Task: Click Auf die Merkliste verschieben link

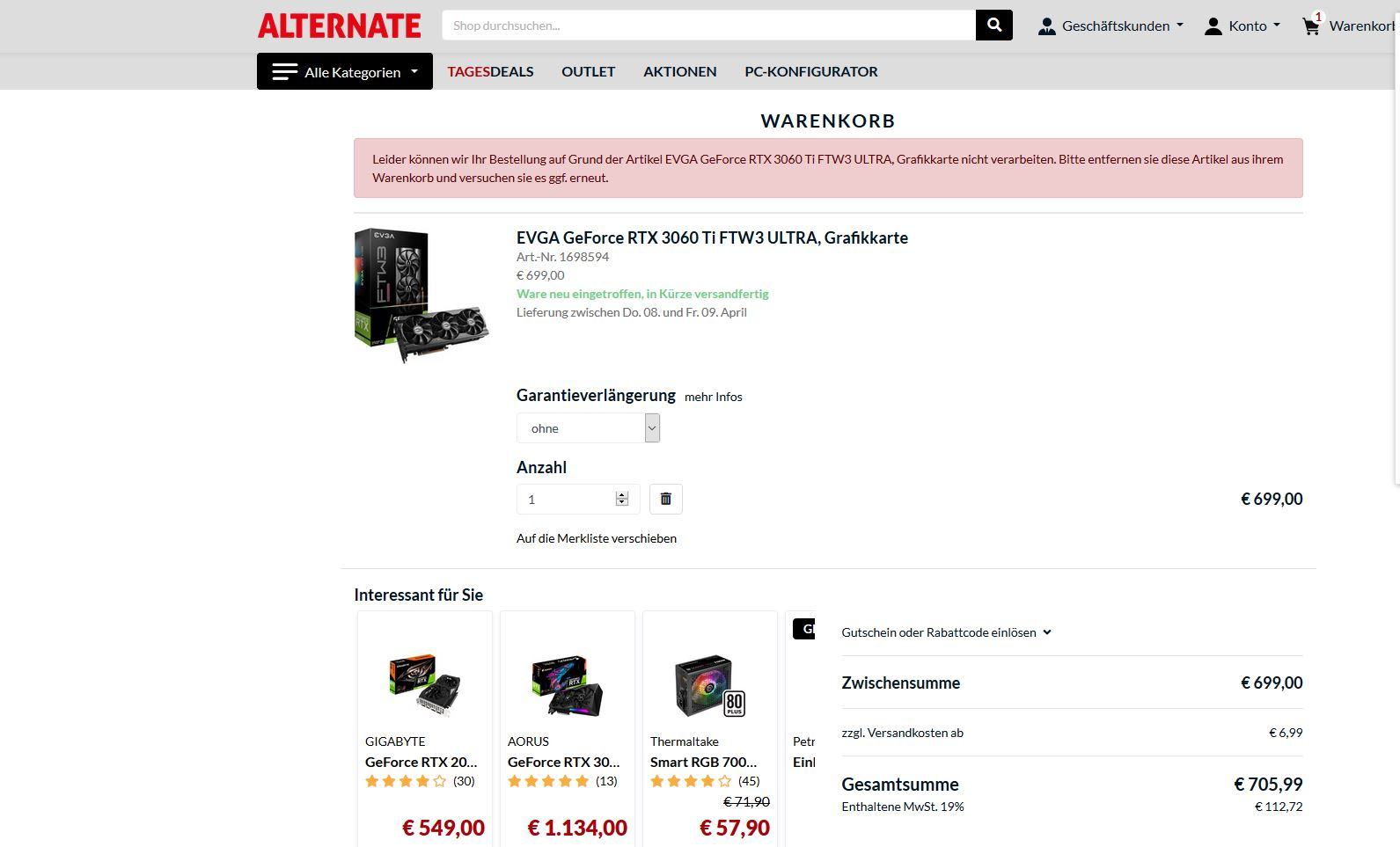Action: [x=597, y=538]
